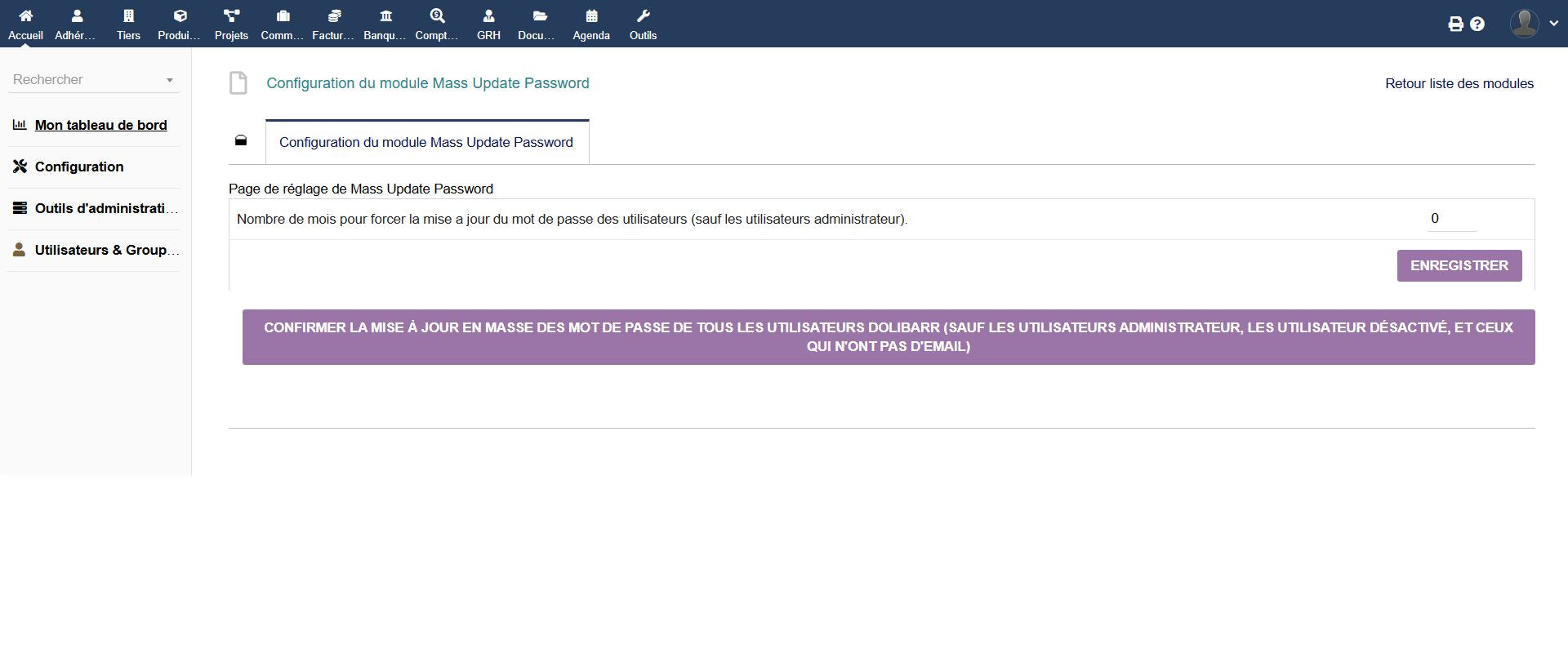Image resolution: width=1568 pixels, height=667 pixels.
Task: Open the Accueil home icon
Action: pyautogui.click(x=25, y=16)
